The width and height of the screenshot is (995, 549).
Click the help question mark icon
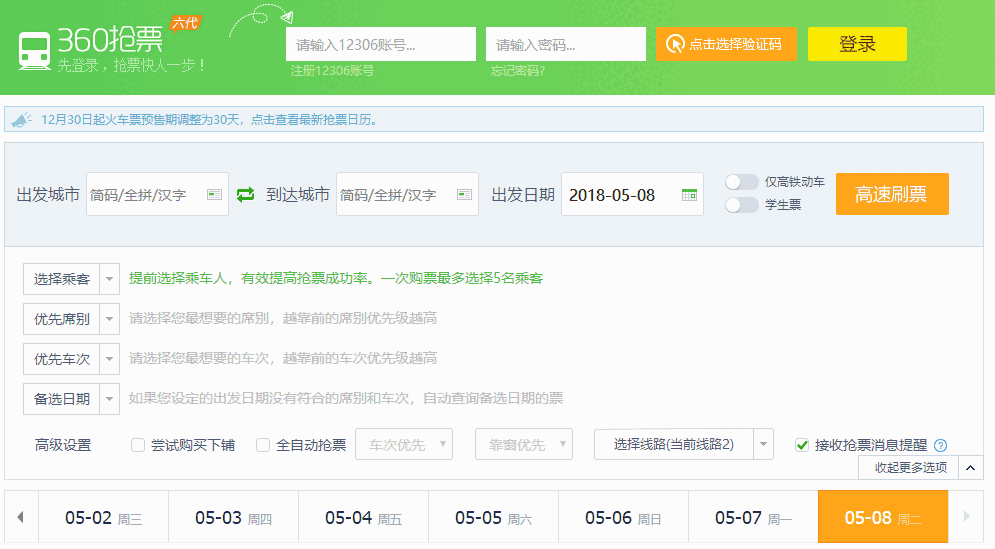[941, 446]
